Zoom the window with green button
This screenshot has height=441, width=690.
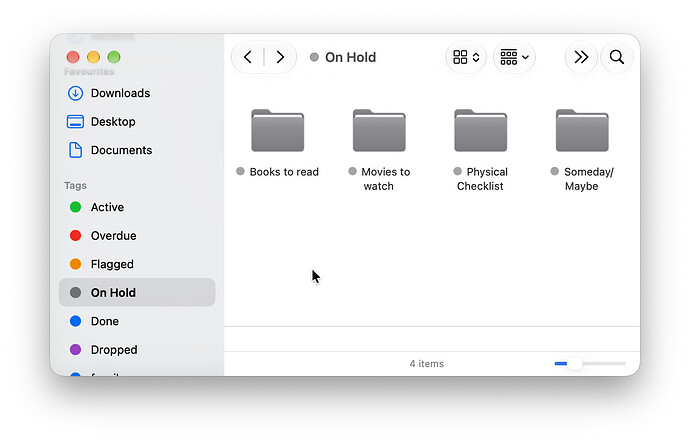click(x=114, y=57)
